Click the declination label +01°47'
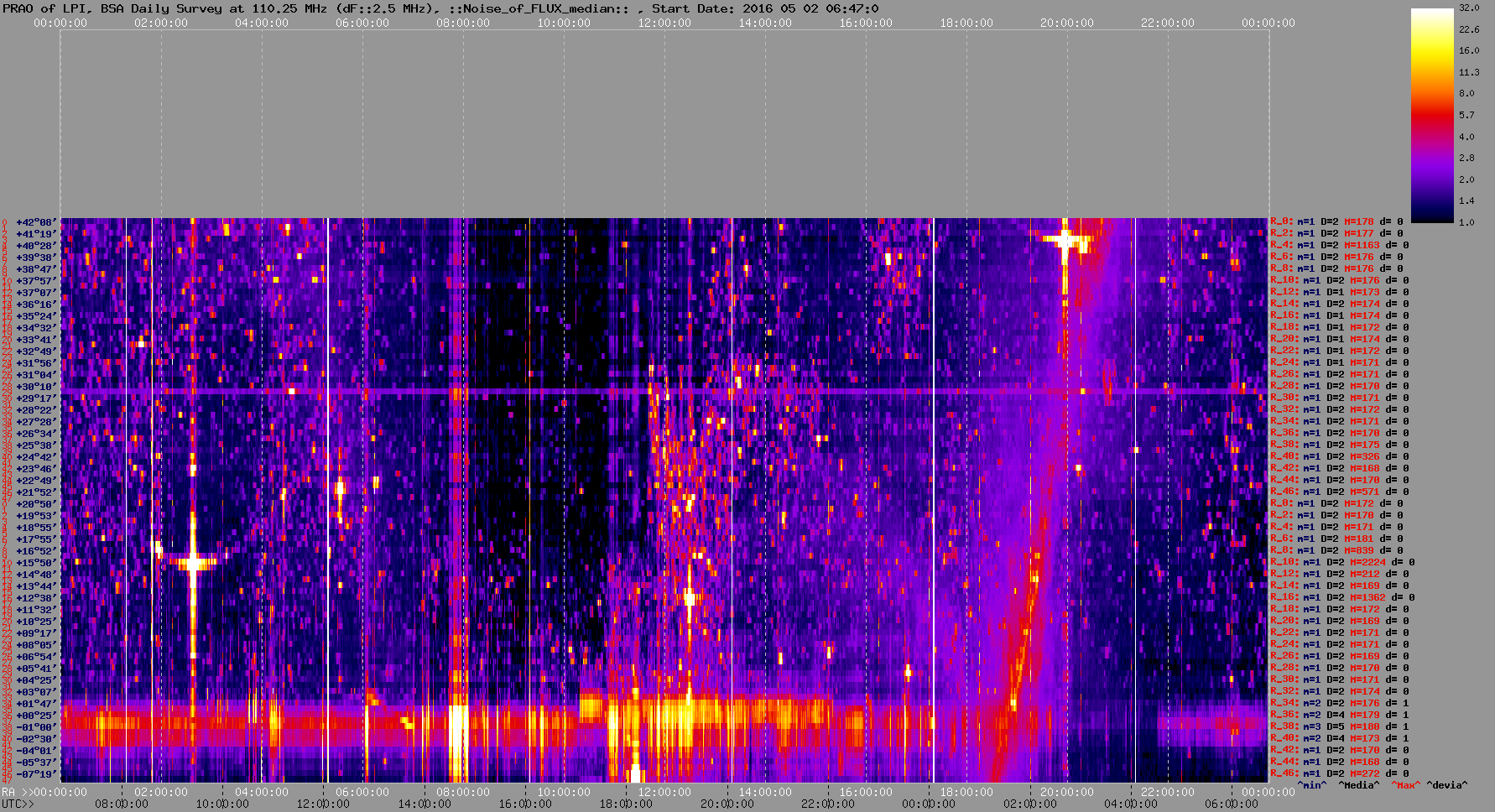1495x812 pixels. pyautogui.click(x=36, y=704)
